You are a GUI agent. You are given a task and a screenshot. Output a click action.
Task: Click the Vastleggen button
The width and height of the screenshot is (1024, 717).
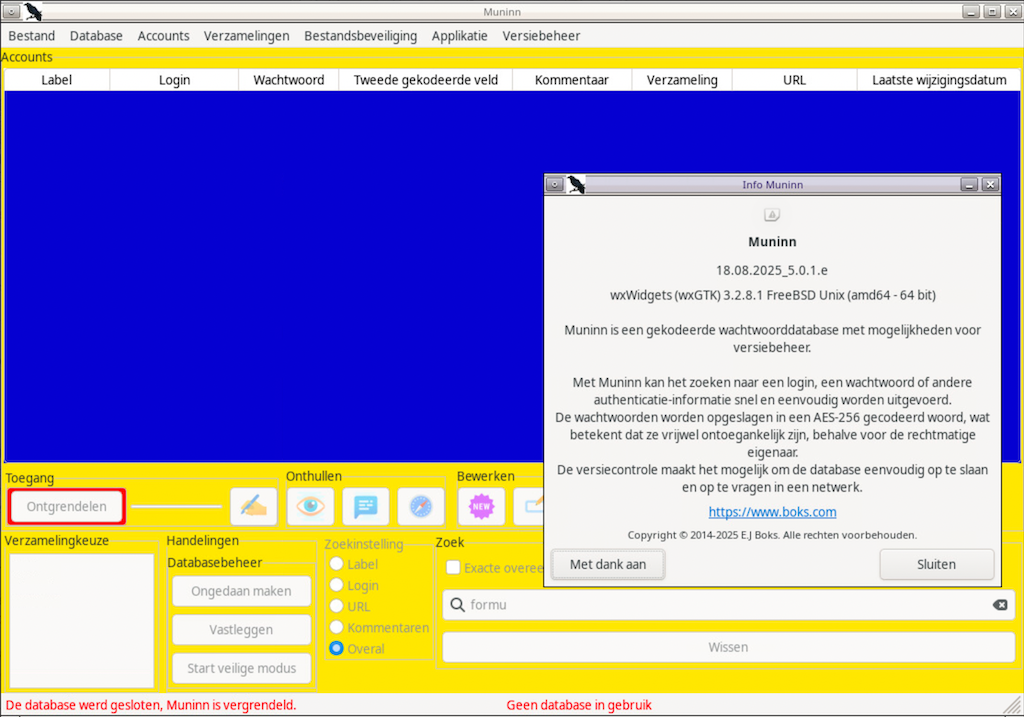pos(241,629)
